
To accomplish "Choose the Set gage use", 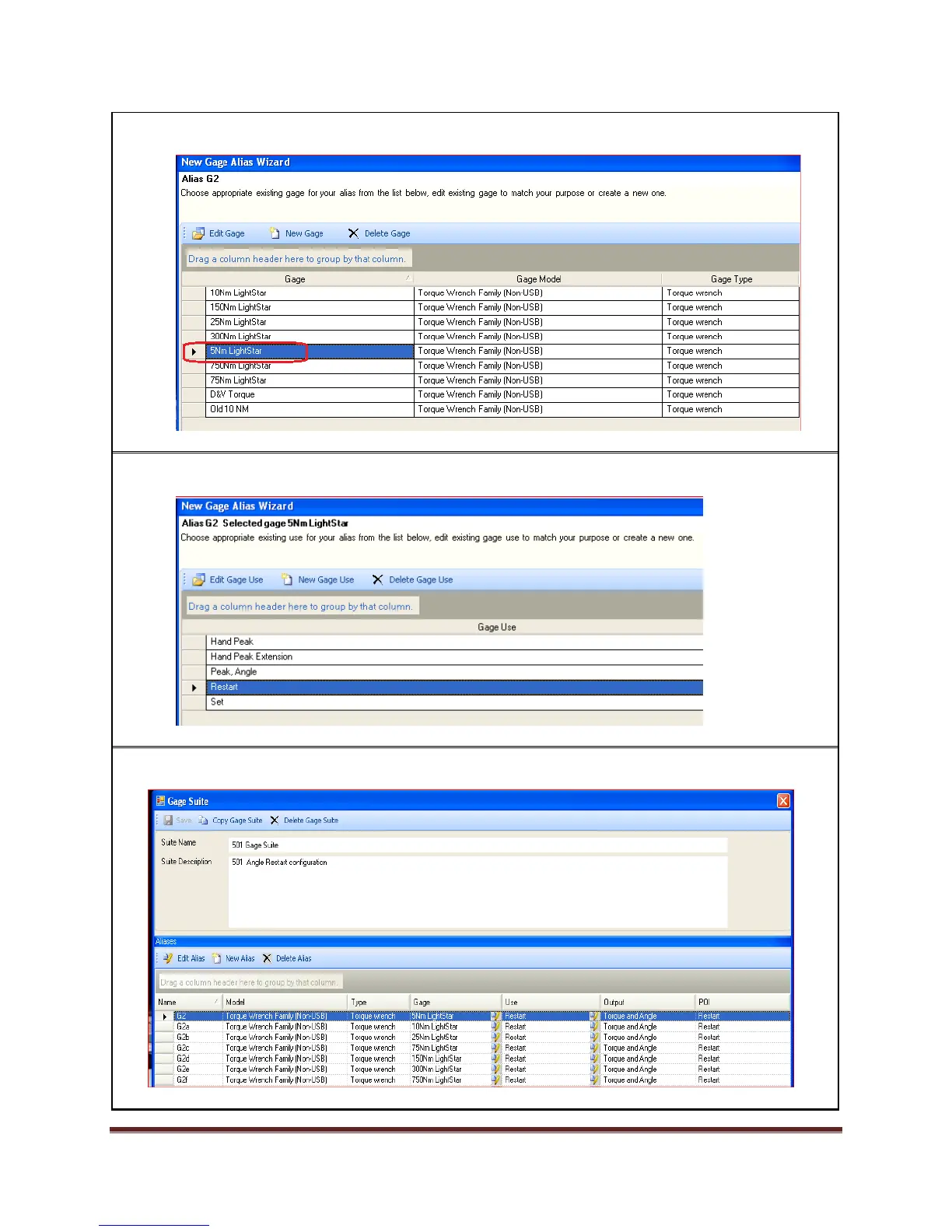I will (454, 702).
